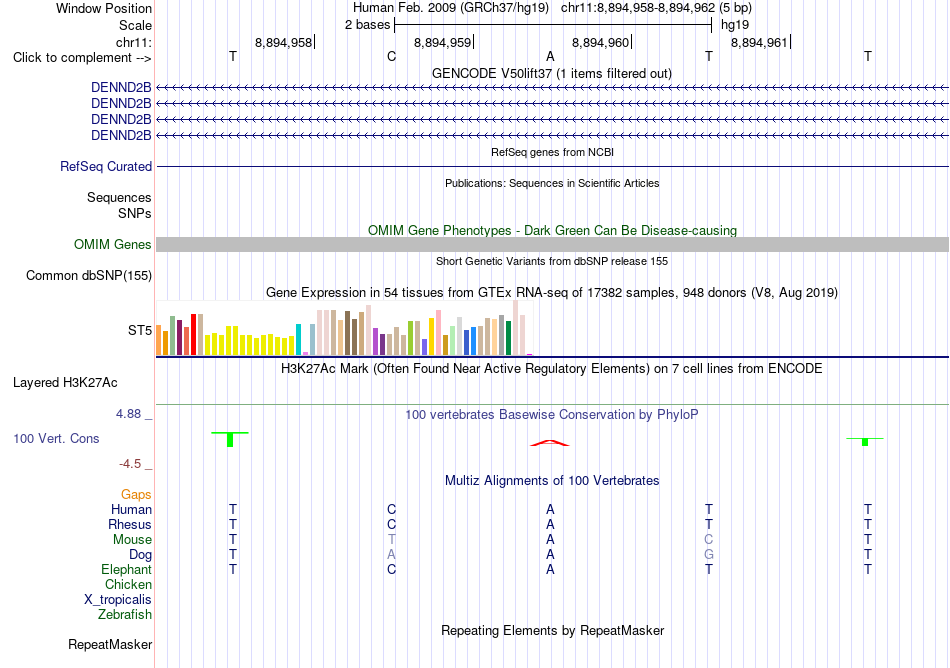Click the Repeating Elements by RepeatMasker title
950x668 pixels.
click(553, 630)
